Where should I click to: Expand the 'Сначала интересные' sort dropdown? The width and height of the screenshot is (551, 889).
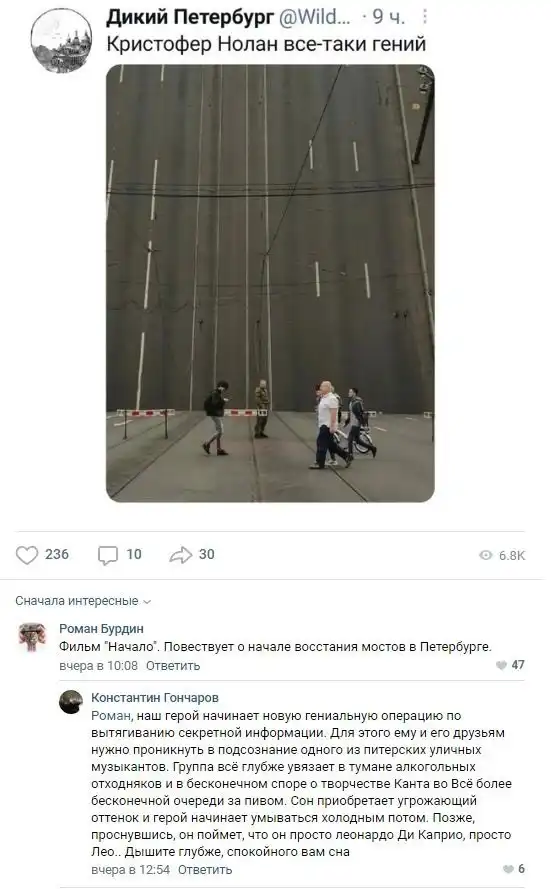point(83,601)
